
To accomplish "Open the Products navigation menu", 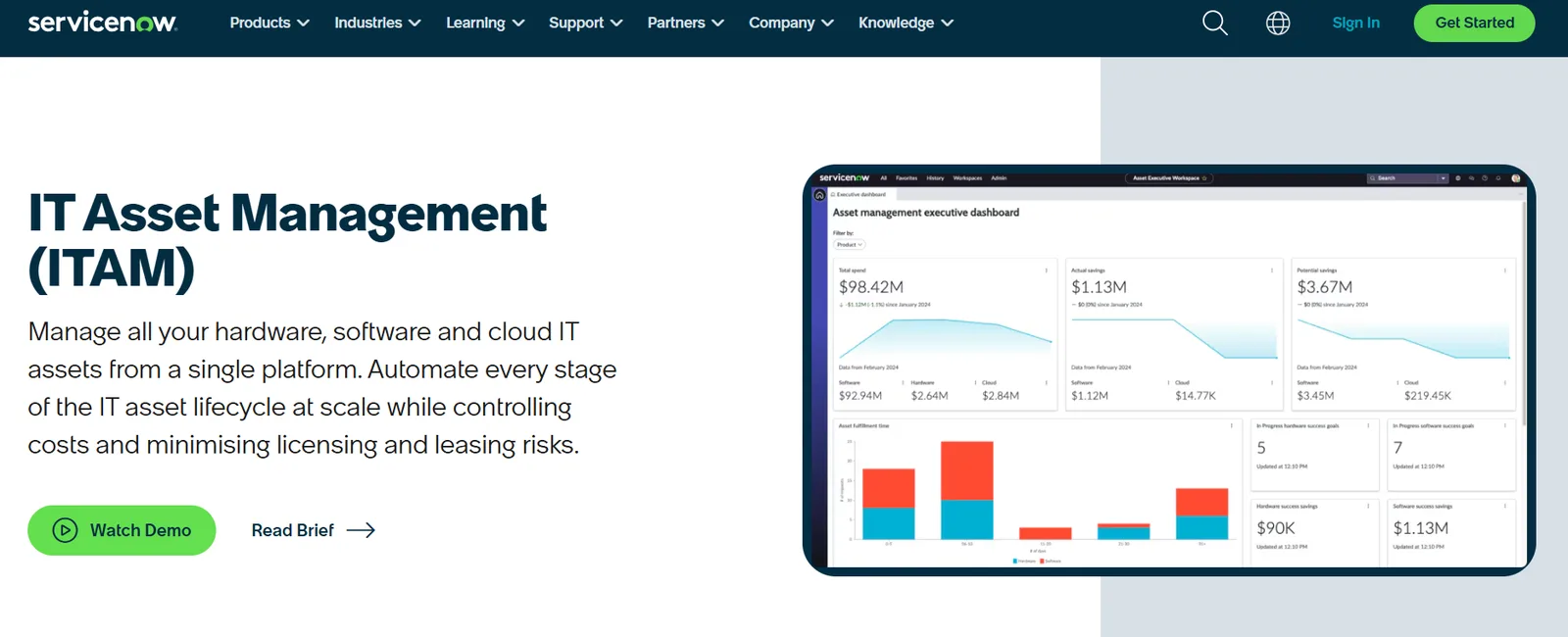I will 269,23.
